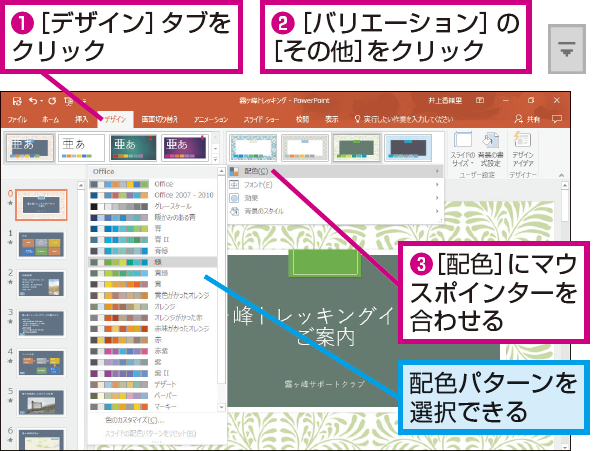Click the save icon in quick access toolbar

click(19, 102)
